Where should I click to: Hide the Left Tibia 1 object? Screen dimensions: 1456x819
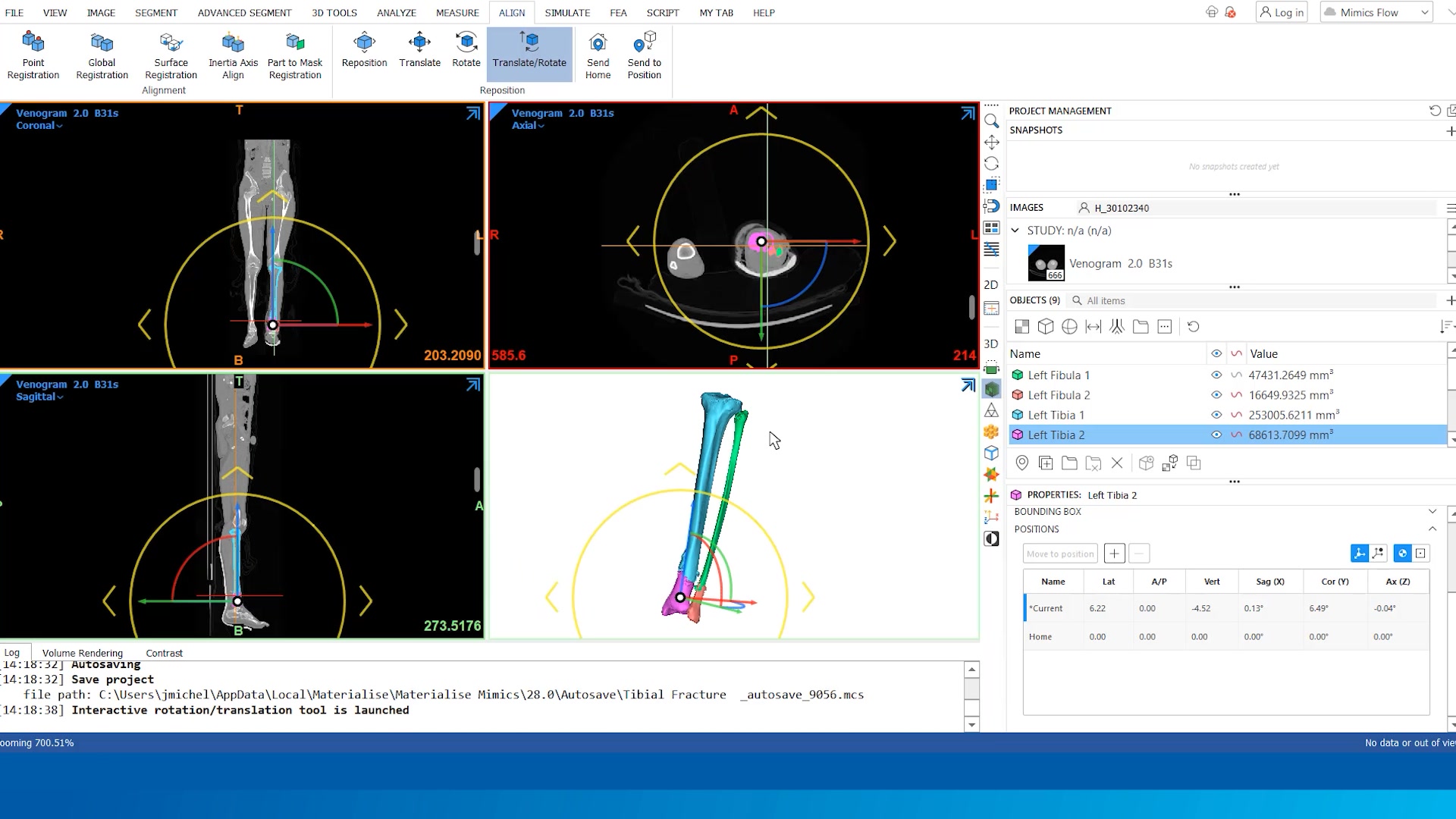pyautogui.click(x=1216, y=415)
